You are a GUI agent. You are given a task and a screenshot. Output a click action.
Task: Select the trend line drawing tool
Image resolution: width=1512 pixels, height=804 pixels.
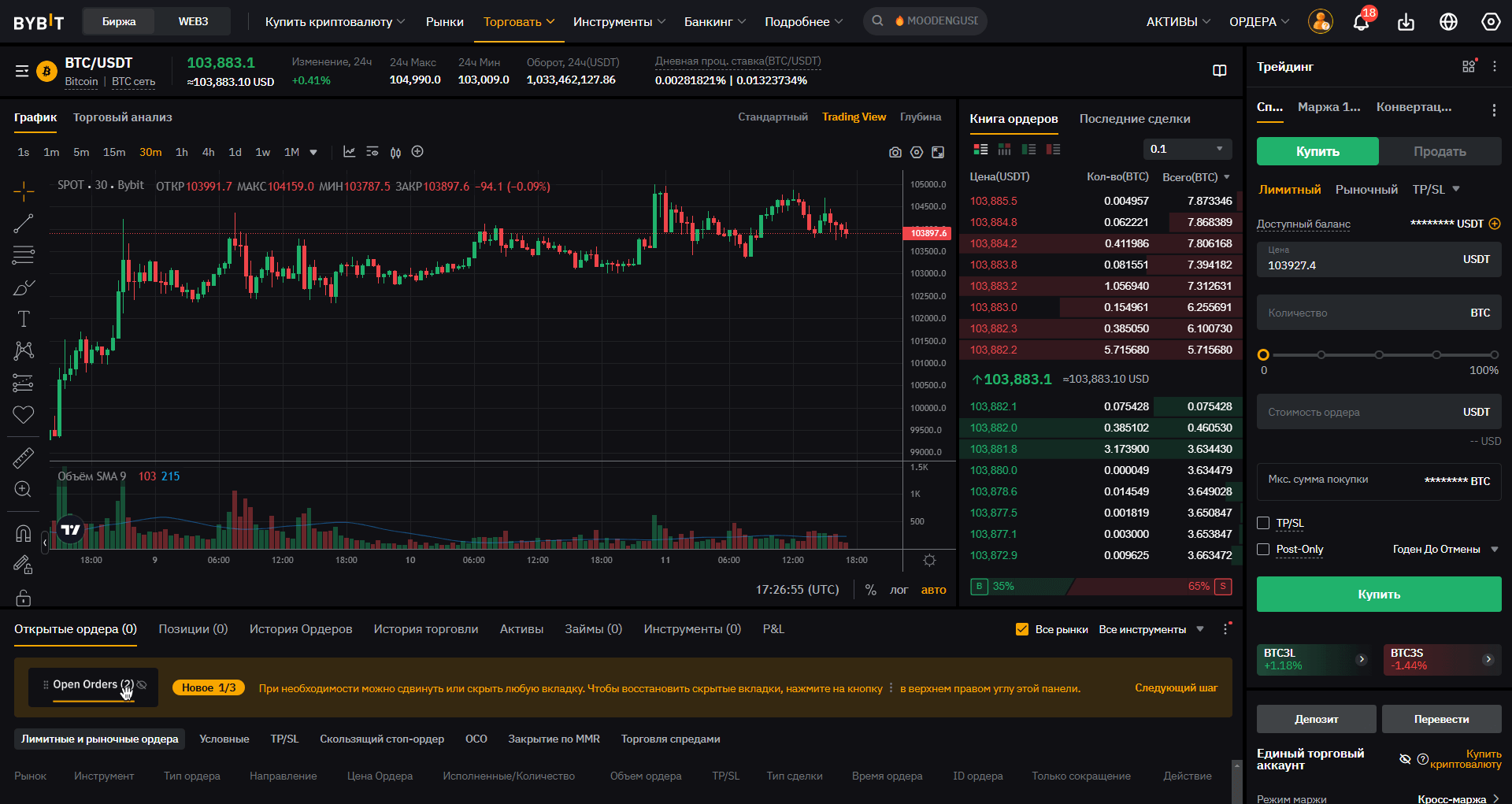click(24, 224)
